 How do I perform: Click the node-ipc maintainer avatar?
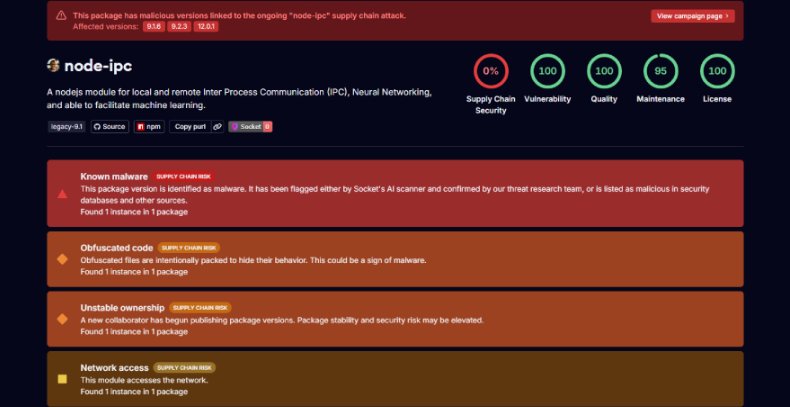point(53,65)
